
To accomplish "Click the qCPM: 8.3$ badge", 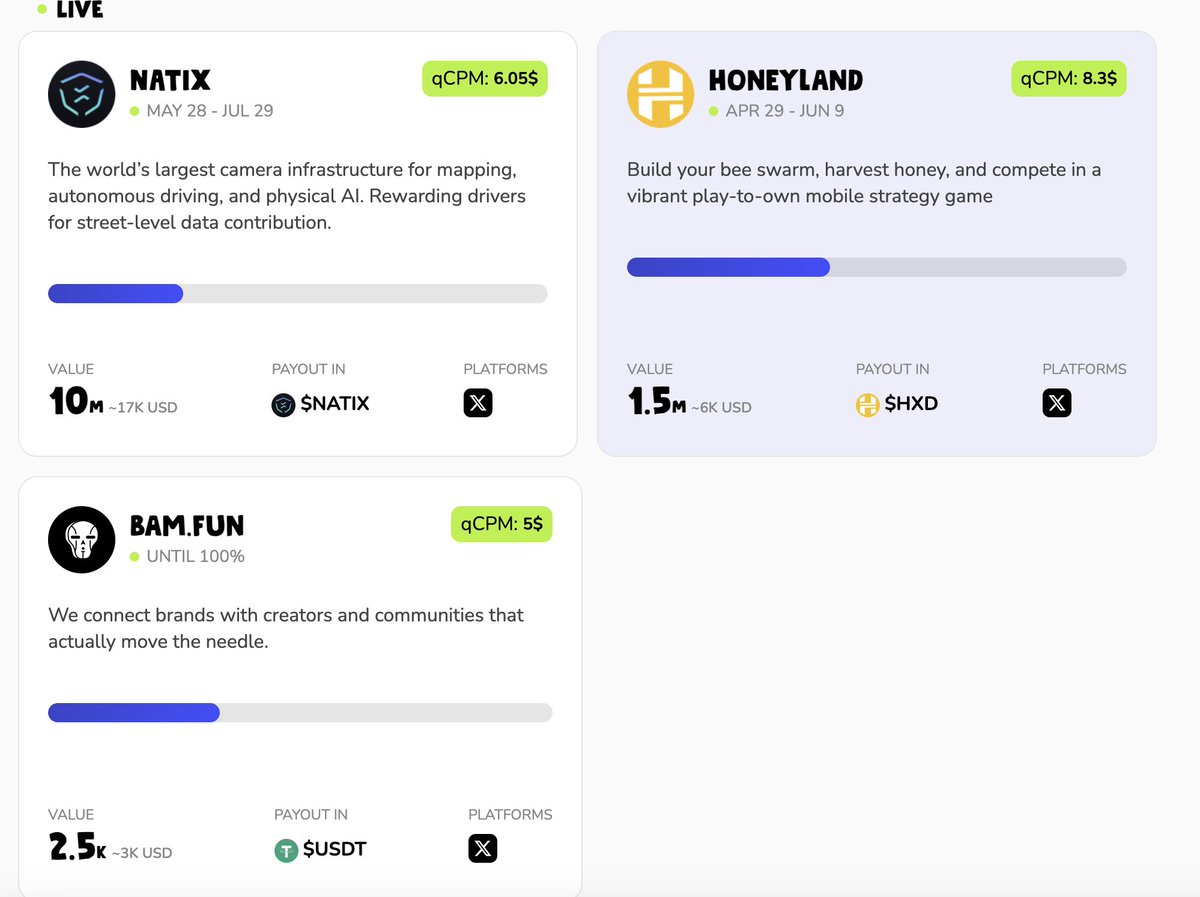I will (1069, 78).
